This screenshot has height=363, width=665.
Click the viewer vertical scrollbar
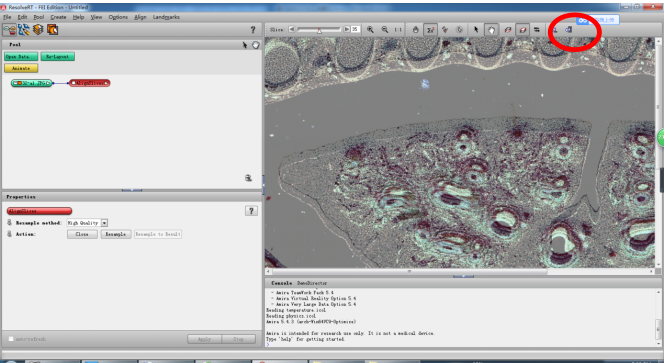pyautogui.click(x=658, y=152)
